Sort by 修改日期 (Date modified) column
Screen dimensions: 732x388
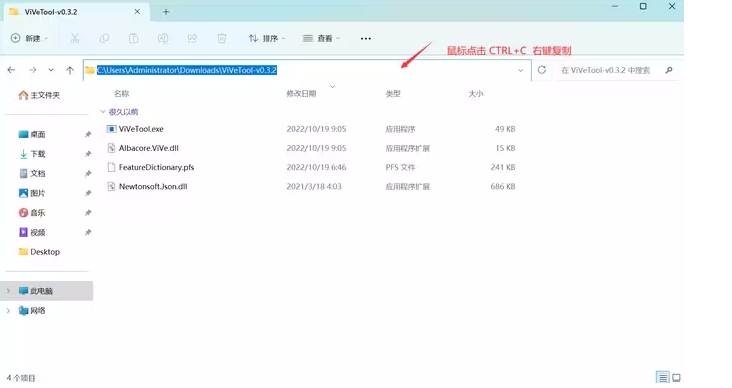coord(301,94)
